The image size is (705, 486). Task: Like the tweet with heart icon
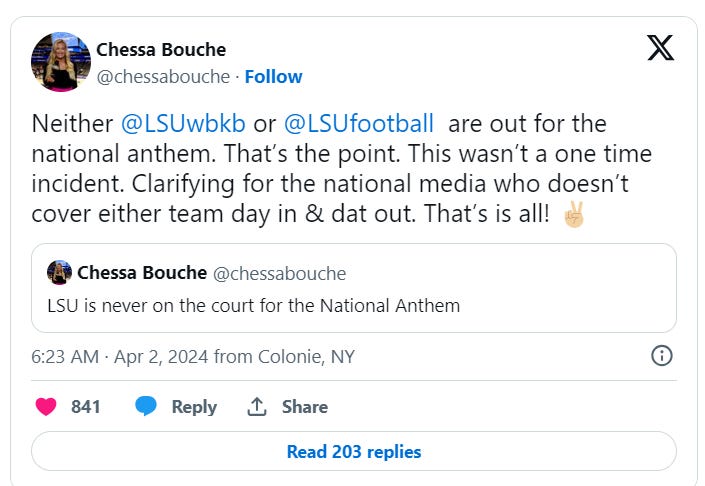click(x=46, y=406)
